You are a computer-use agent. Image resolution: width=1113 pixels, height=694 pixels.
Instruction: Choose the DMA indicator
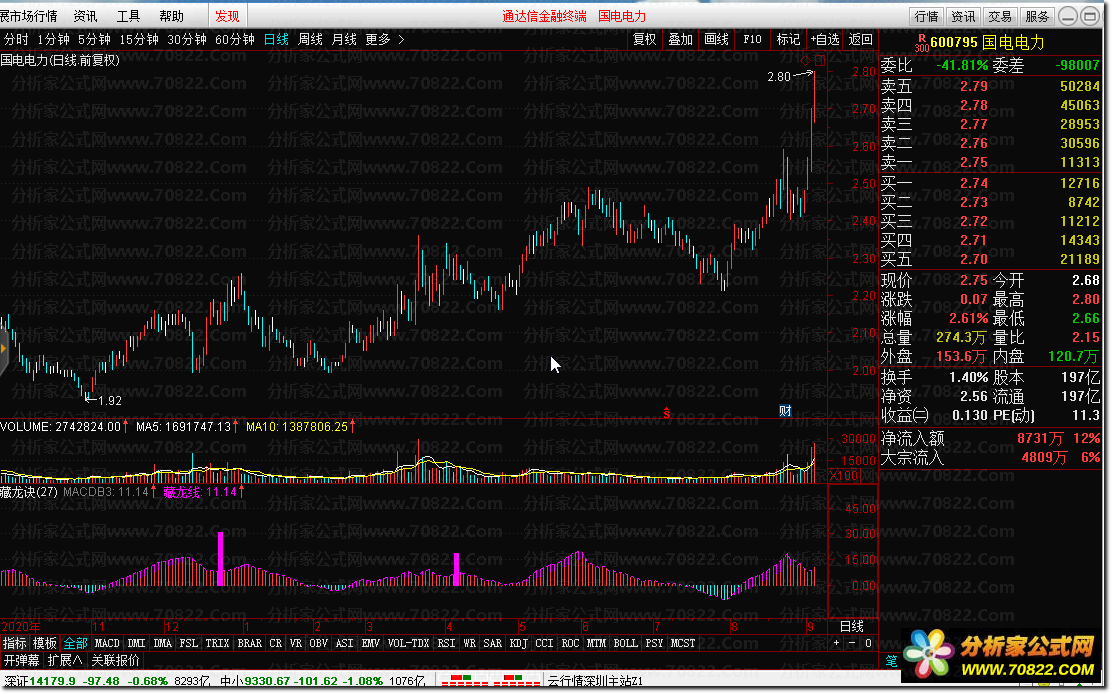(163, 644)
